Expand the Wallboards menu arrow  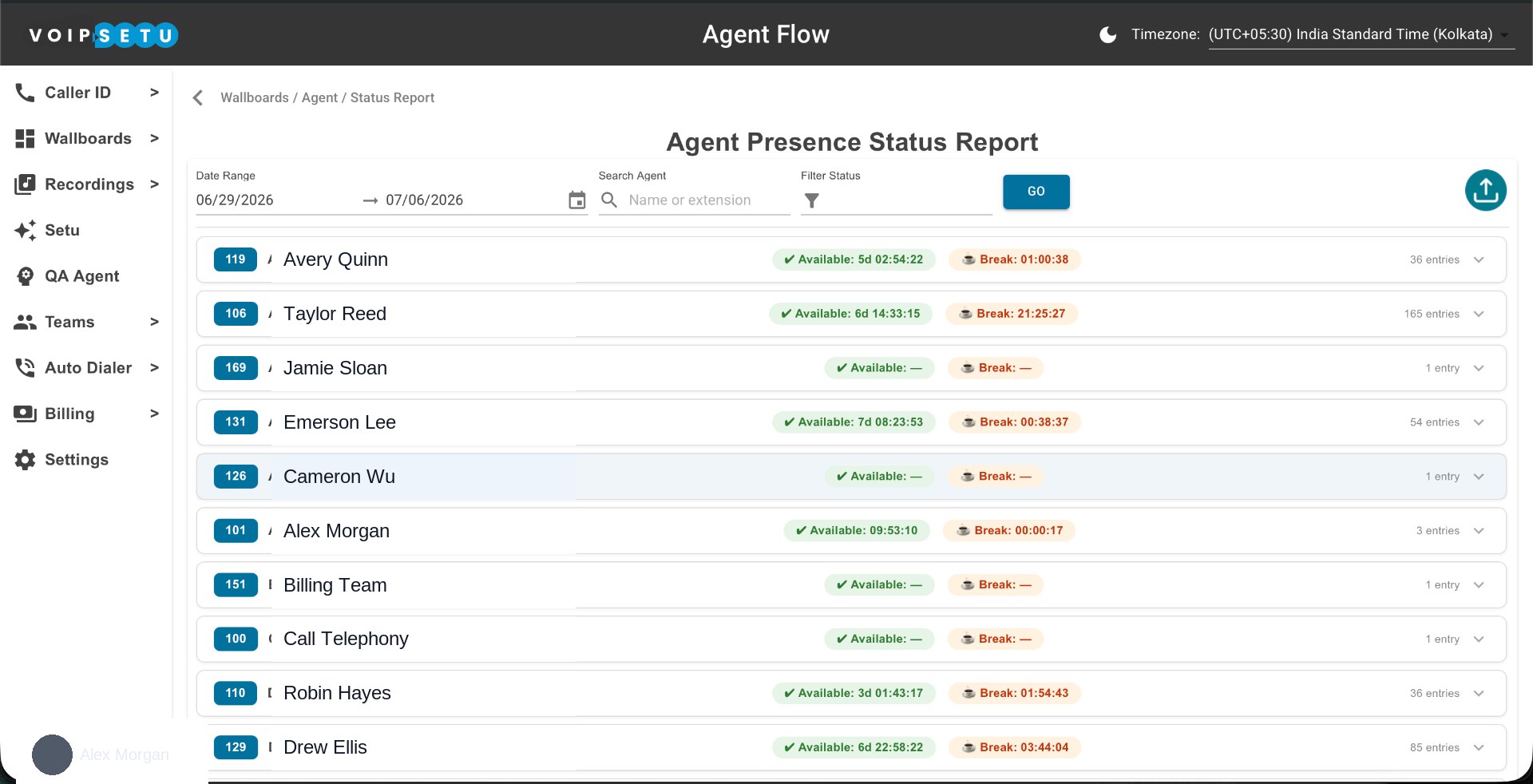coord(154,139)
